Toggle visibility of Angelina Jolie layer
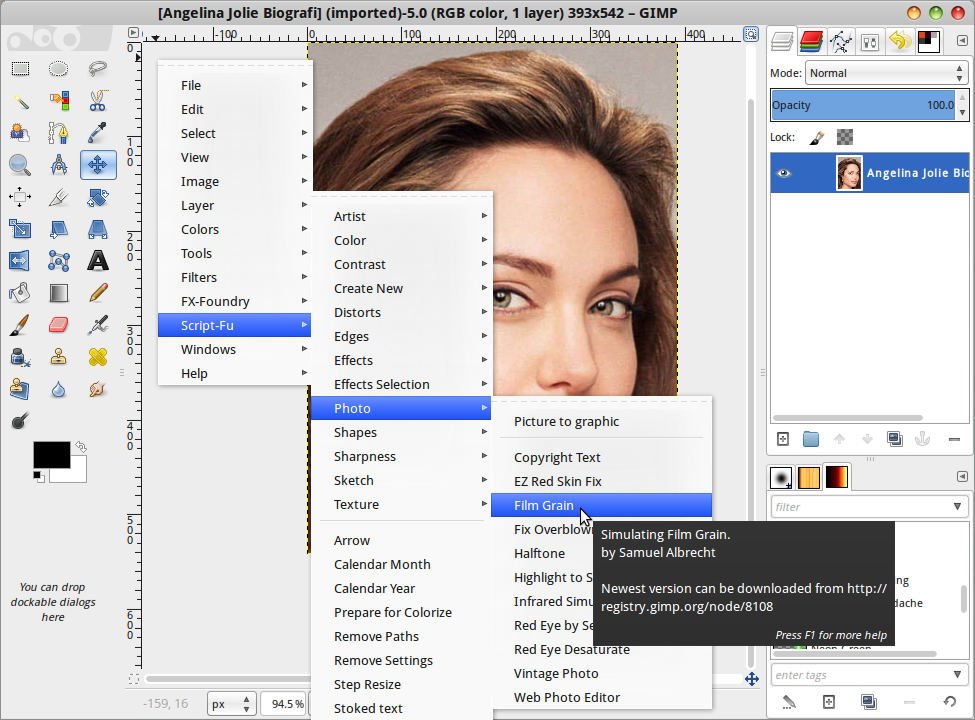Viewport: 975px width, 720px height. pos(784,173)
